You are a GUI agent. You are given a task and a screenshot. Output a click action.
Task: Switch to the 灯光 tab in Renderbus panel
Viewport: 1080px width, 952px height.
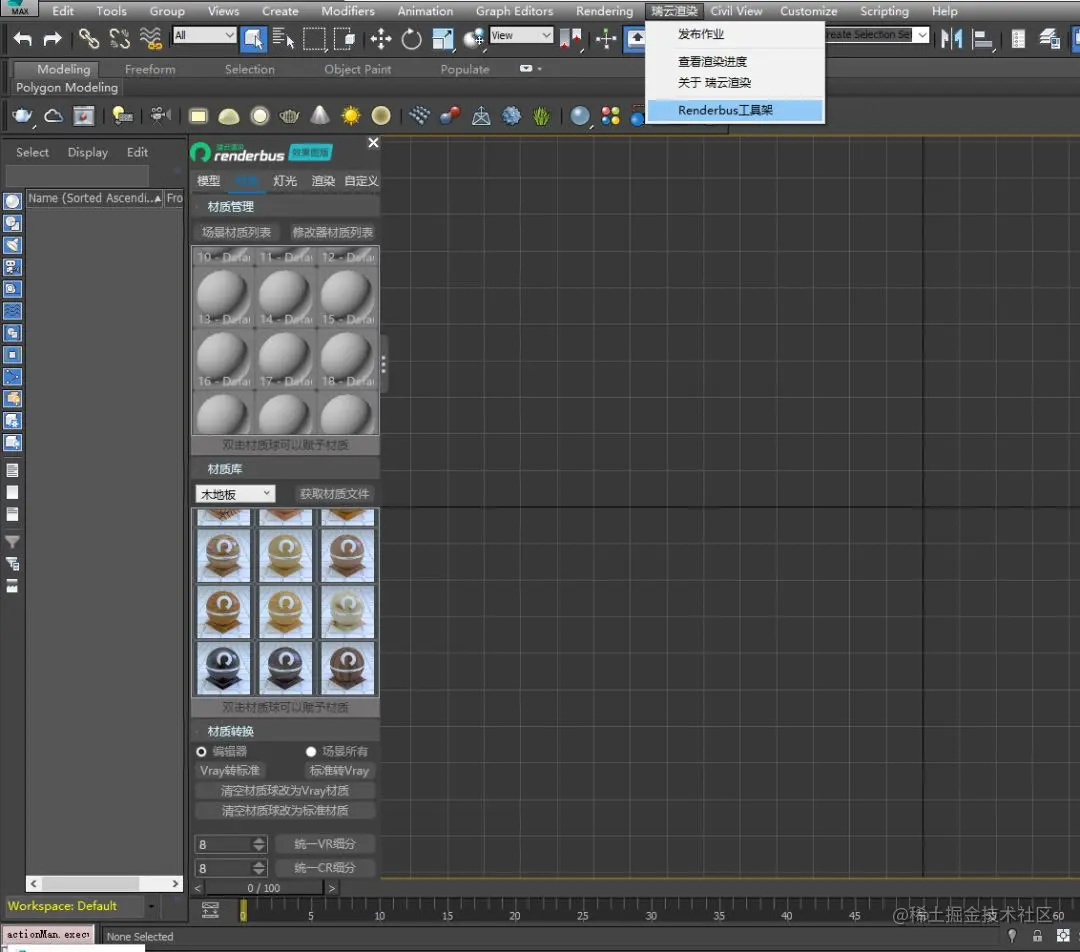point(284,180)
